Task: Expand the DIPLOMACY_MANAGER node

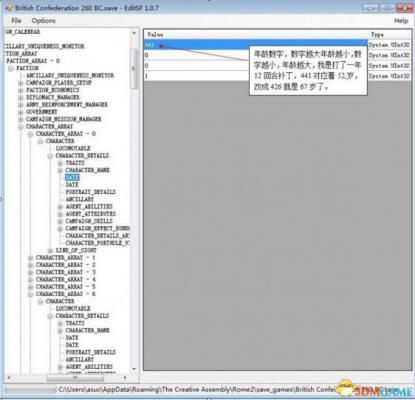Action: 21,97
